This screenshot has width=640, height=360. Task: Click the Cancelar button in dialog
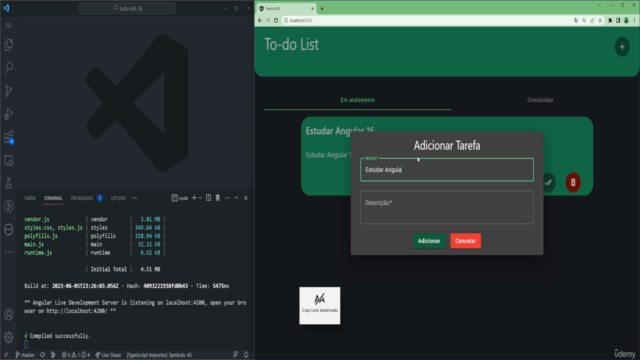point(465,241)
